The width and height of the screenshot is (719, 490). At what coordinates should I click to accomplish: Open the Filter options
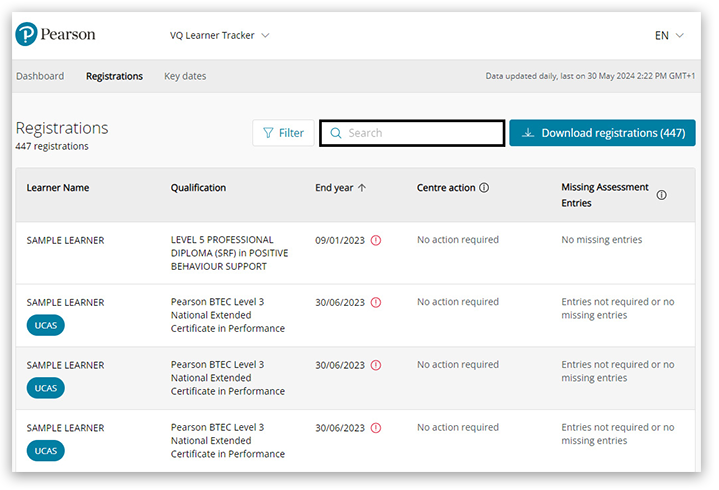[x=283, y=133]
